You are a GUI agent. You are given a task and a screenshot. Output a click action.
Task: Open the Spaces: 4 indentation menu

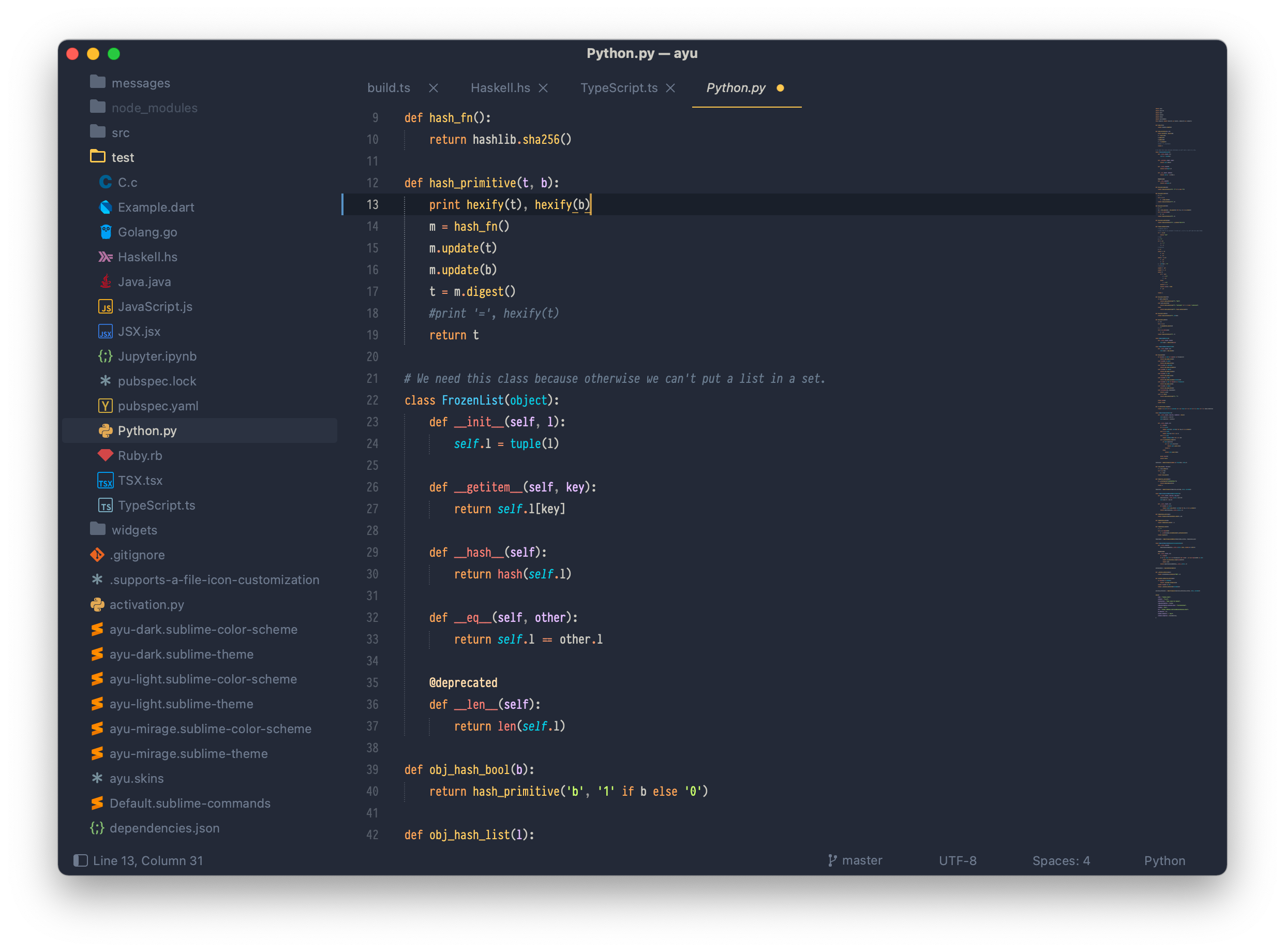click(x=1061, y=860)
